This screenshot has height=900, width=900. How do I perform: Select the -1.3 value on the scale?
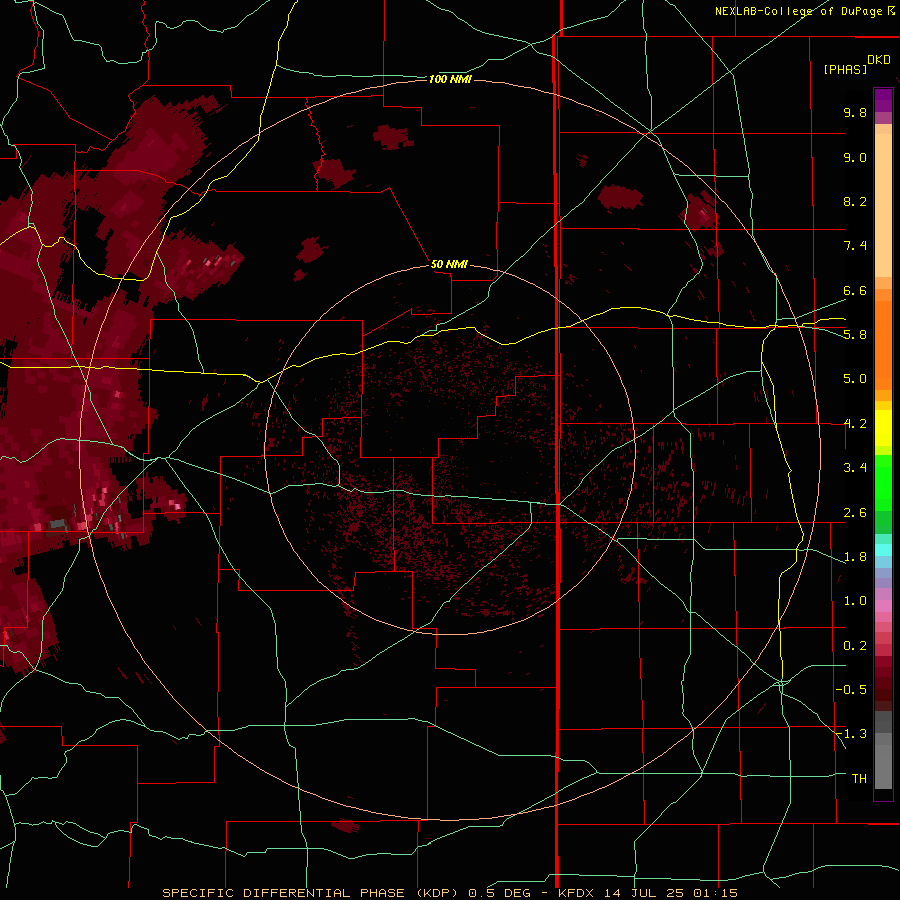coord(851,734)
